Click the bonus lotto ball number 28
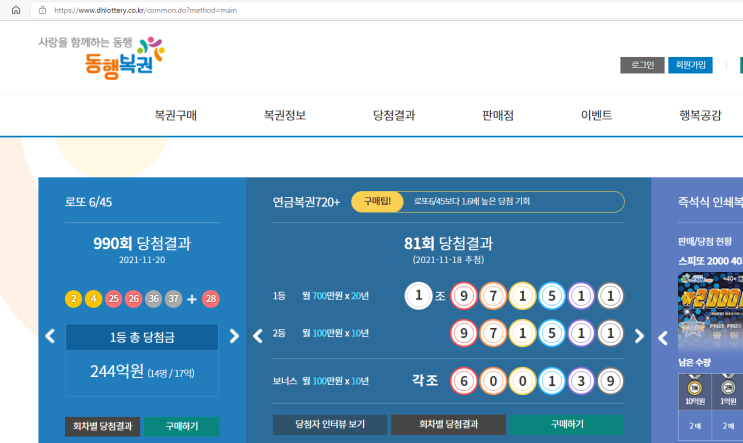743x443 pixels. tap(211, 299)
